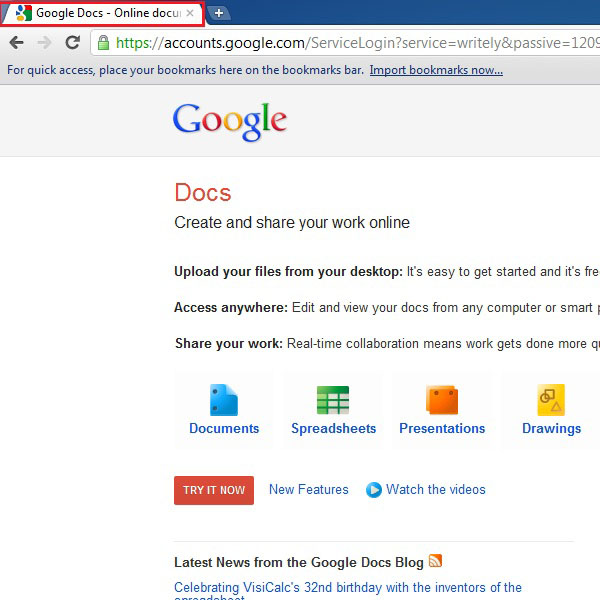
Task: Open the Watch the videos link
Action: coord(435,489)
